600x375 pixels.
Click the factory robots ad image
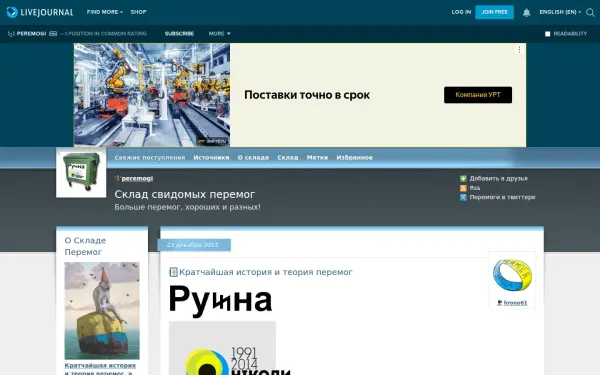click(152, 95)
